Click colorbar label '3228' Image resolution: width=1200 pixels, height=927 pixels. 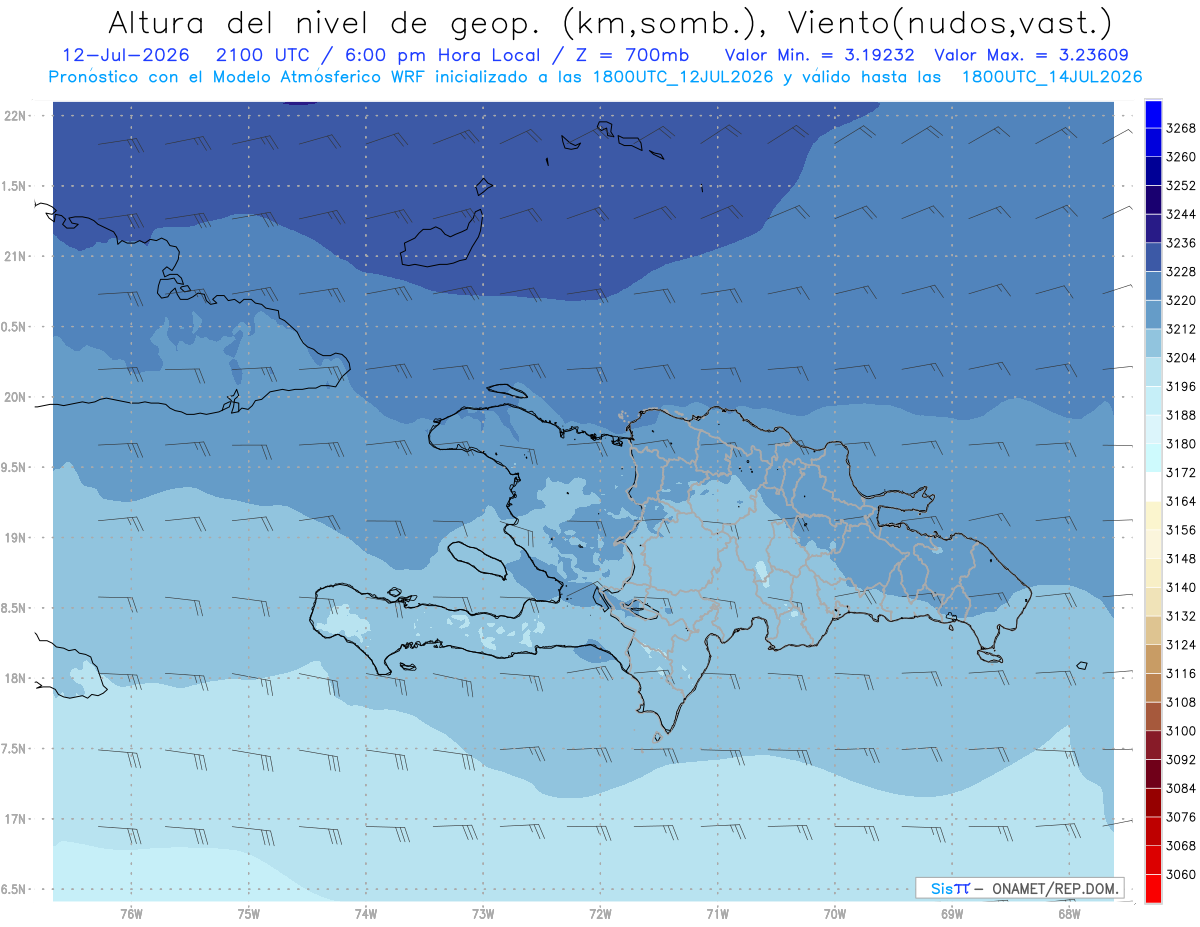click(x=1181, y=272)
